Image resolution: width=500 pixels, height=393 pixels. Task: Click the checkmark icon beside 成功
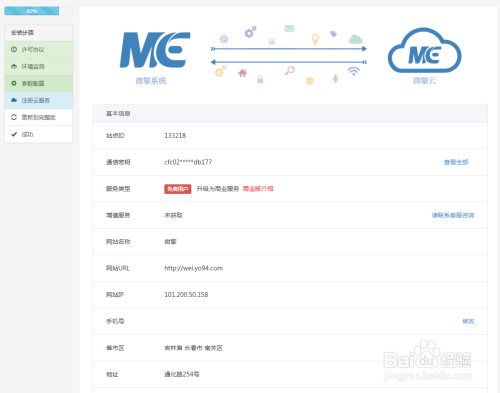tap(14, 134)
